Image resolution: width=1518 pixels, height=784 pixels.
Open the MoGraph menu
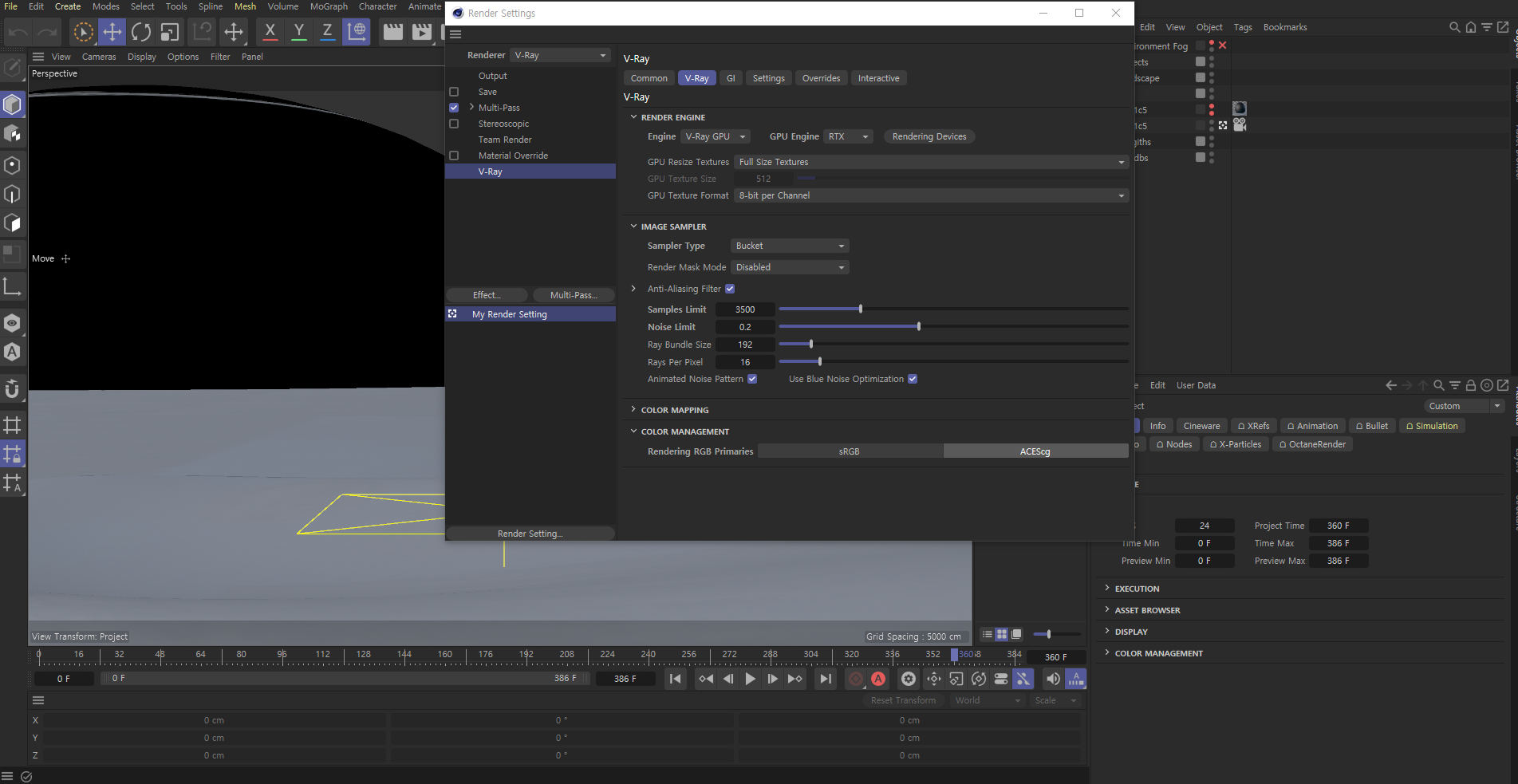pyautogui.click(x=329, y=6)
